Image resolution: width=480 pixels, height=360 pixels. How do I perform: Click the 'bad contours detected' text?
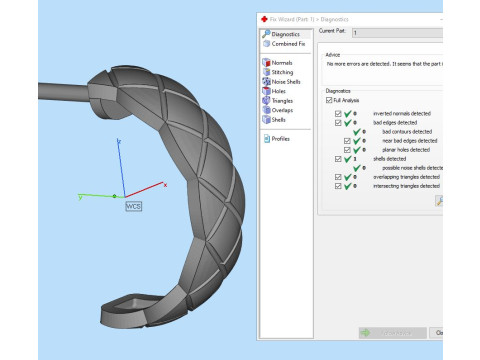407,132
